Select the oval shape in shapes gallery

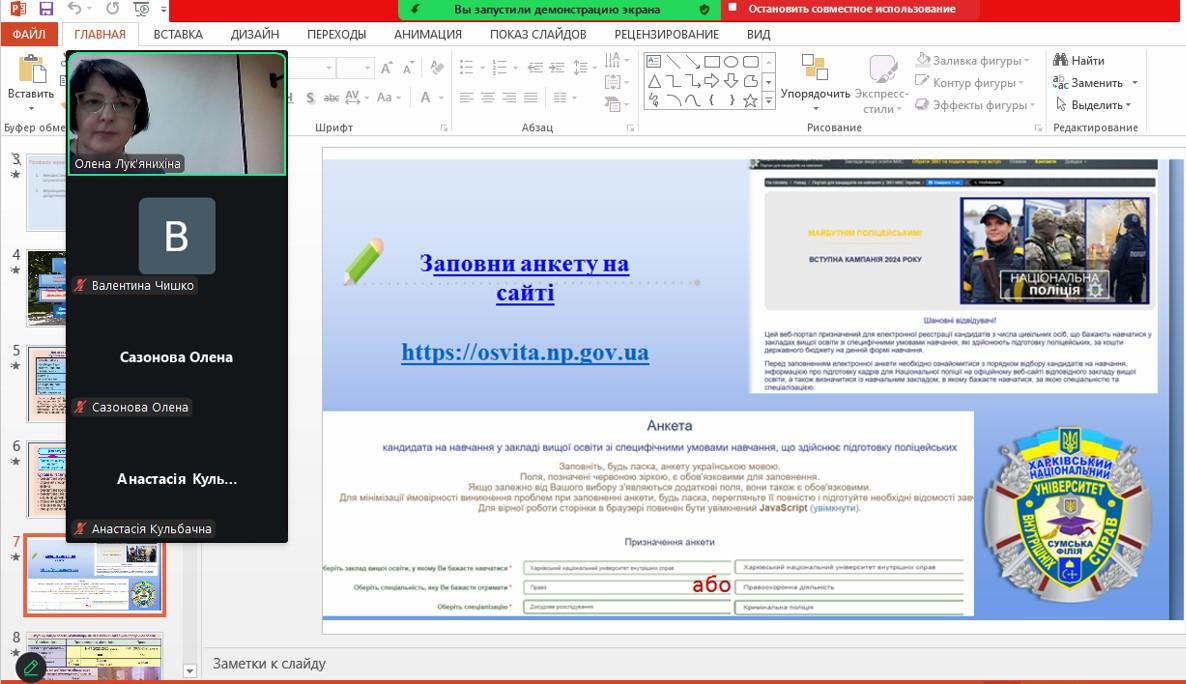[731, 62]
